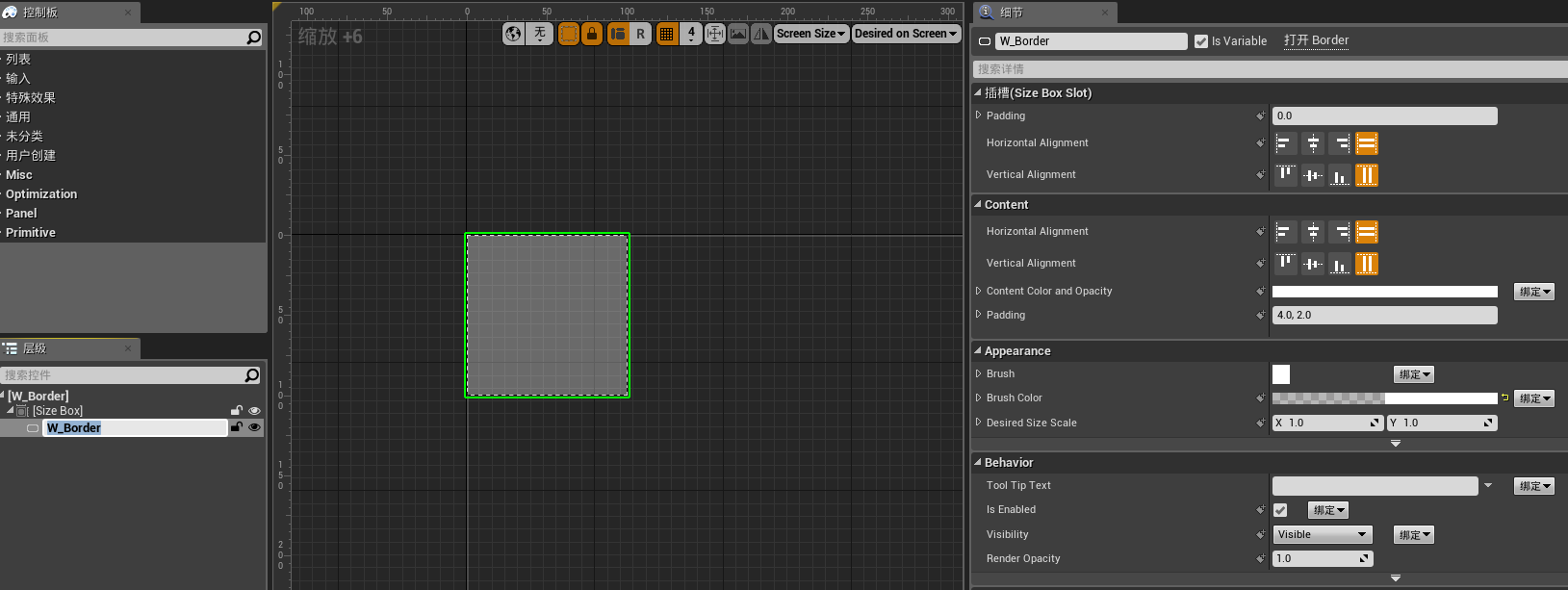The width and height of the screenshot is (1568, 590).
Task: Set Content Vertical Alignment to top
Action: click(x=1286, y=264)
